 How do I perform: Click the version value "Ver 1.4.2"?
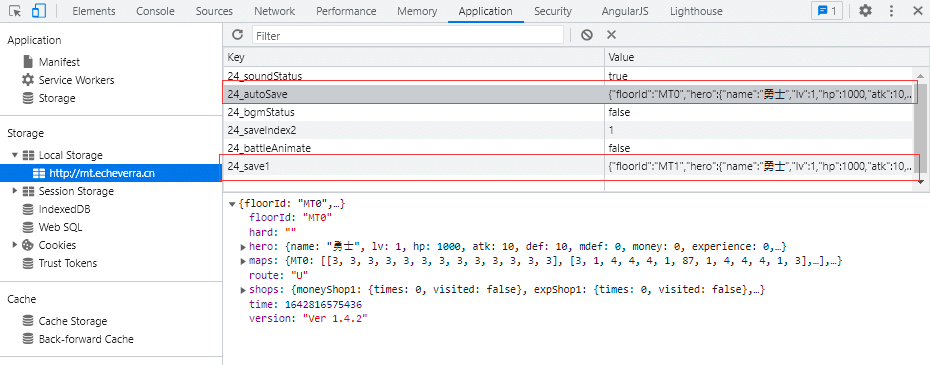335,319
